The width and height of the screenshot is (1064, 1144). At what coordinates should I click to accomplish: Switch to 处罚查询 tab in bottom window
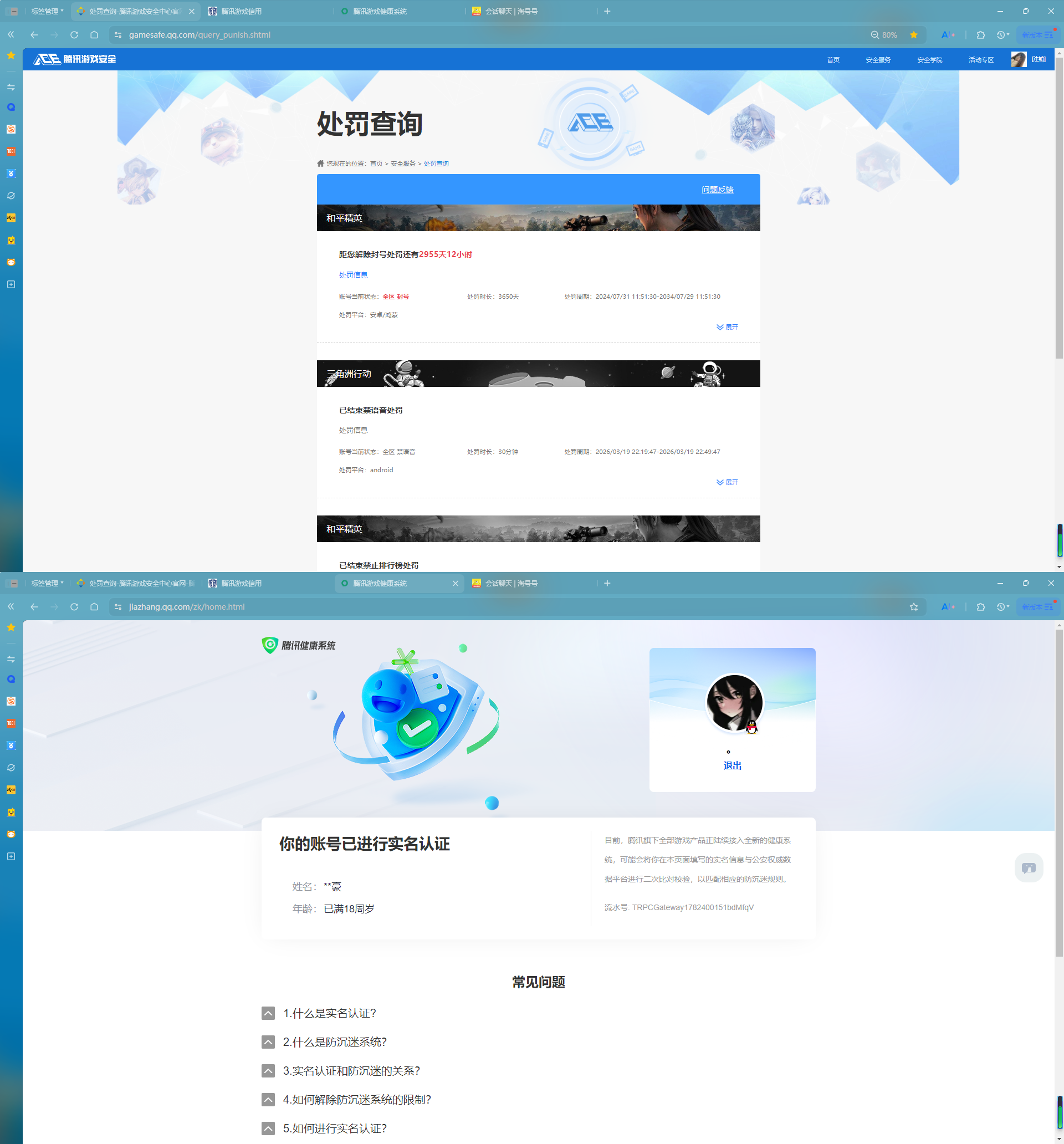coord(136,583)
